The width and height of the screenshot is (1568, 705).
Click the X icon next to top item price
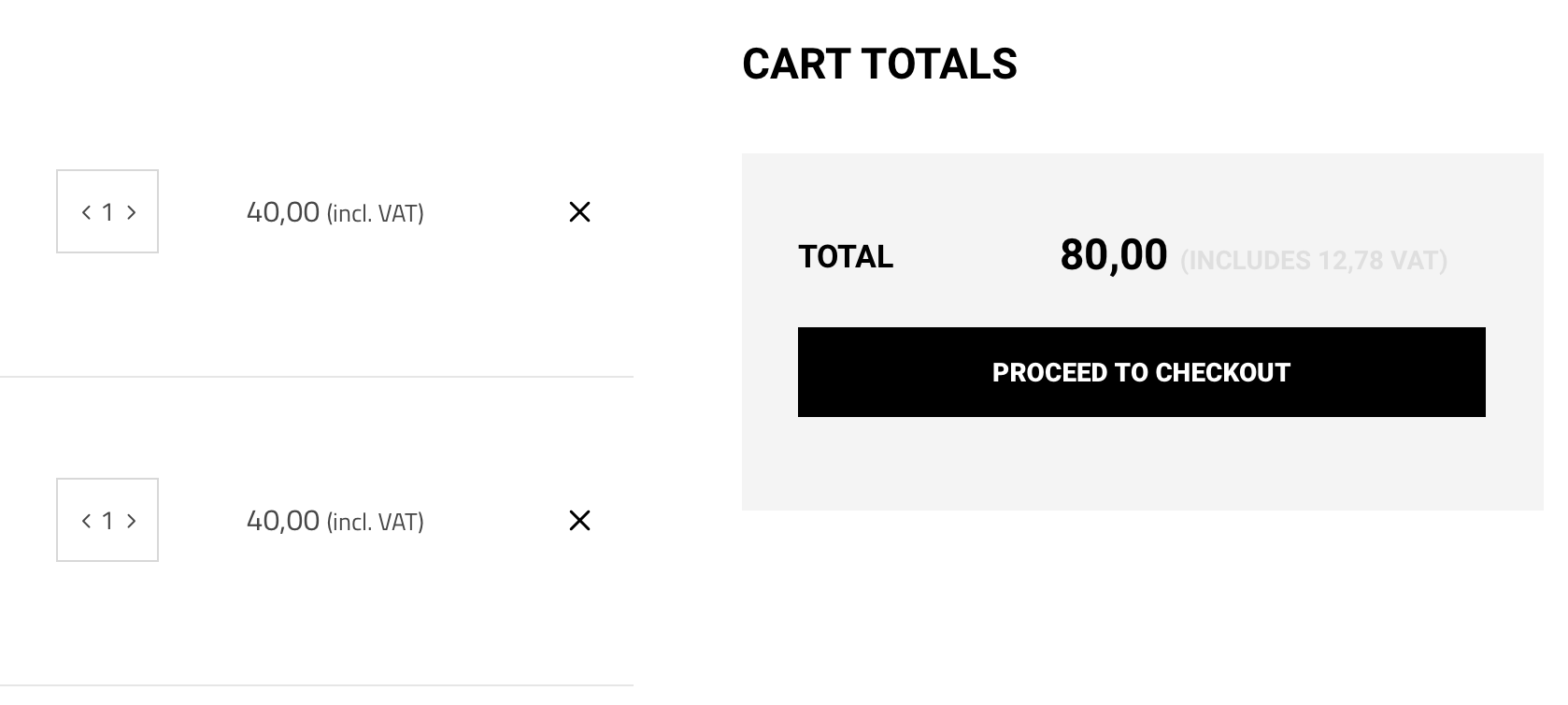(x=579, y=212)
